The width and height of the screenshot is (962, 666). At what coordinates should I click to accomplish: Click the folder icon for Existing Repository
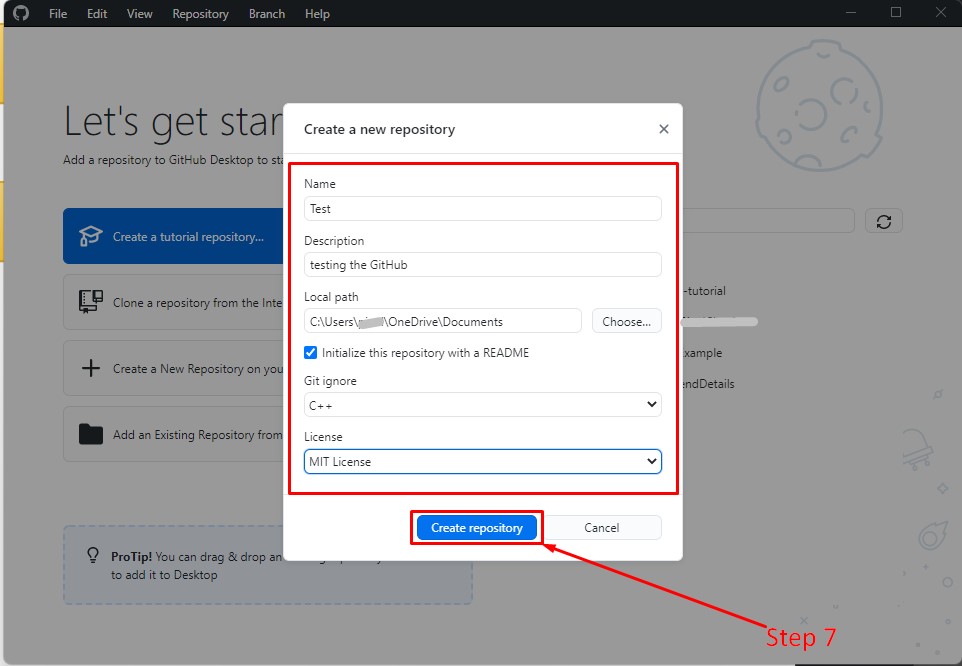tap(91, 434)
